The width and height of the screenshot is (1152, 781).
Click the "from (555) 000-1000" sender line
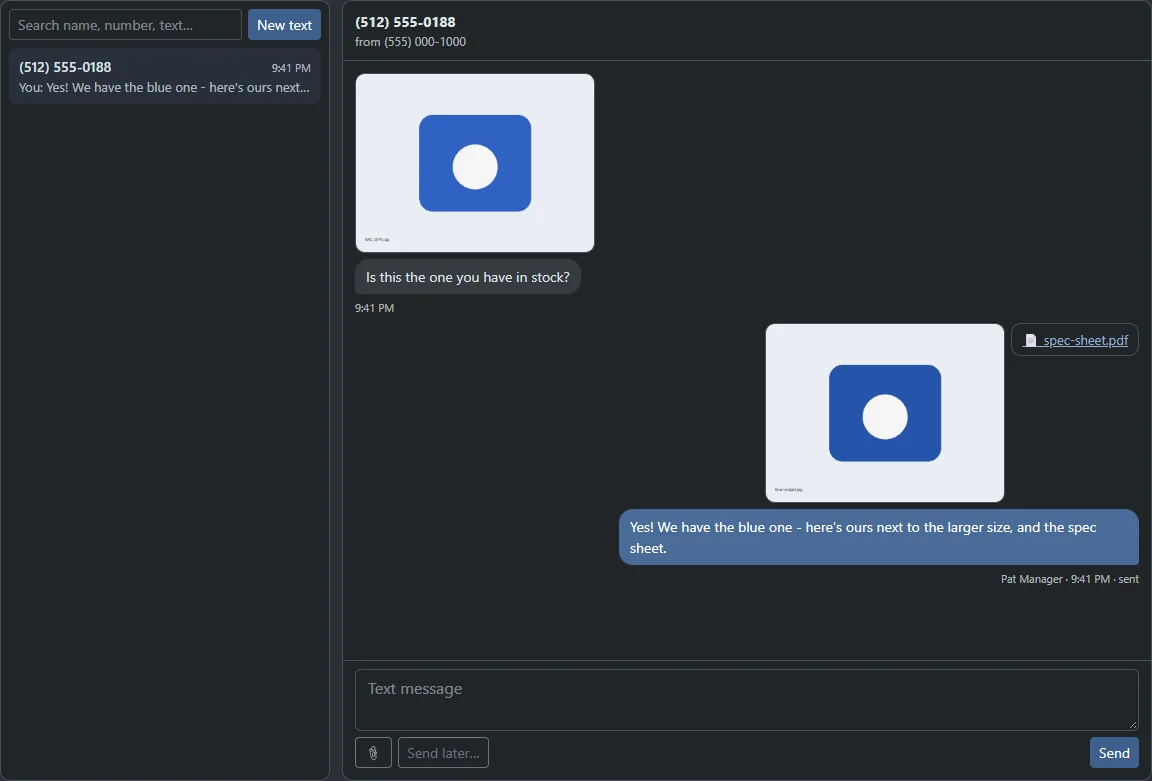[x=410, y=42]
